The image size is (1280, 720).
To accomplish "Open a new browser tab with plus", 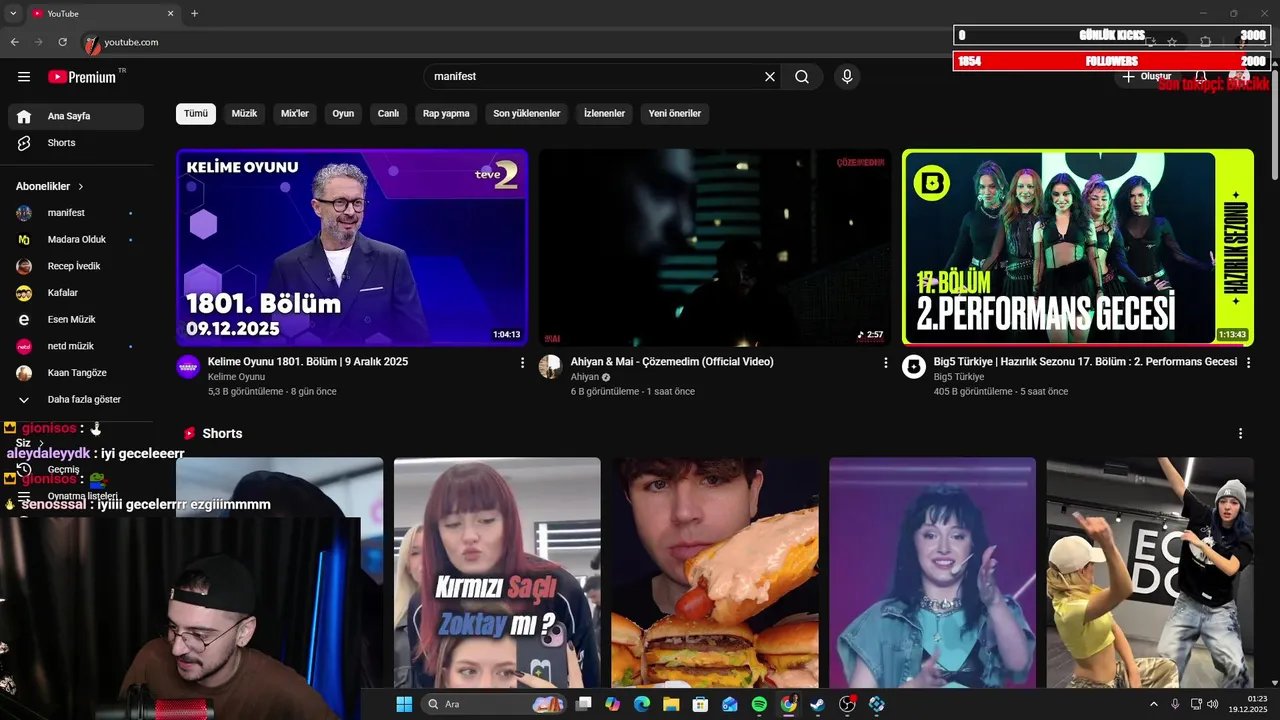I will (x=194, y=13).
